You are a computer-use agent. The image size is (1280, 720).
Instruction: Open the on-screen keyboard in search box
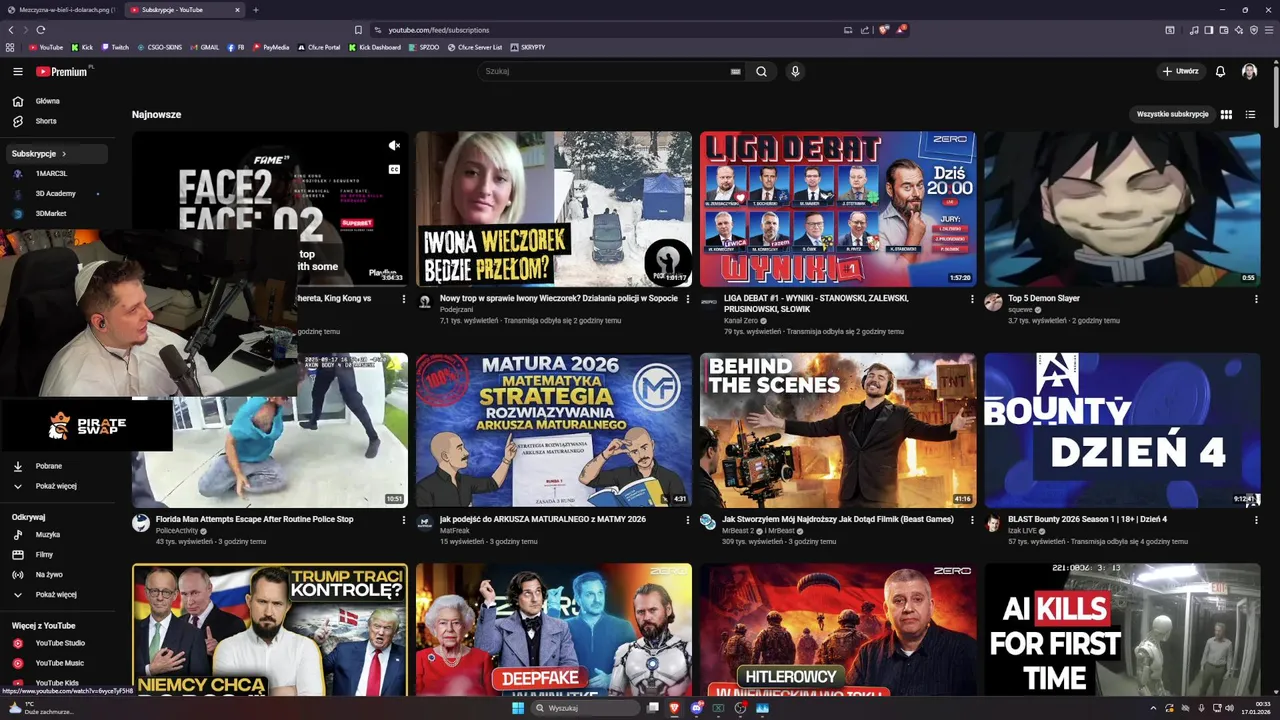coord(735,71)
